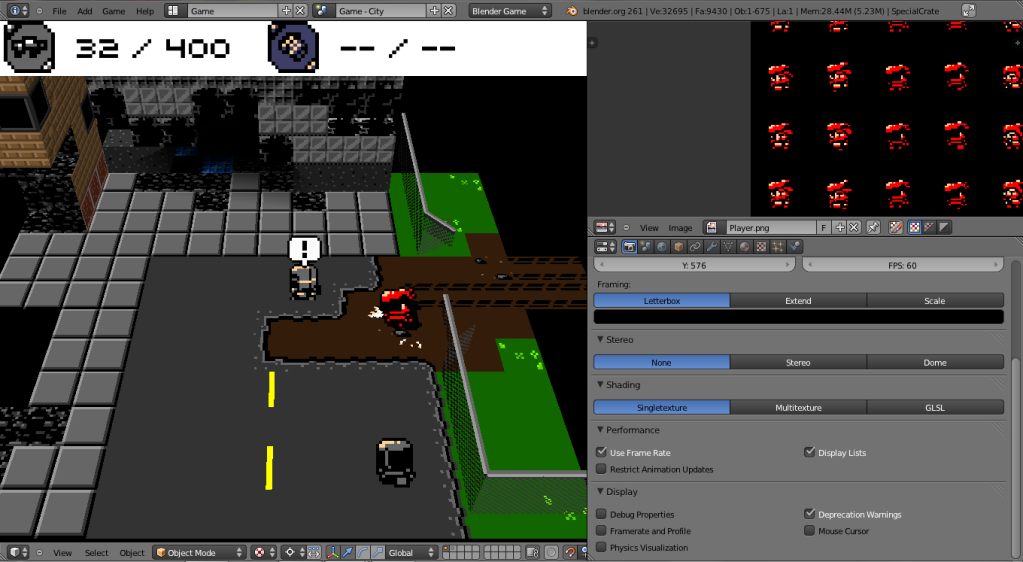The width and height of the screenshot is (1023, 562).
Task: Switch to the Particles properties tab
Action: tap(778, 246)
